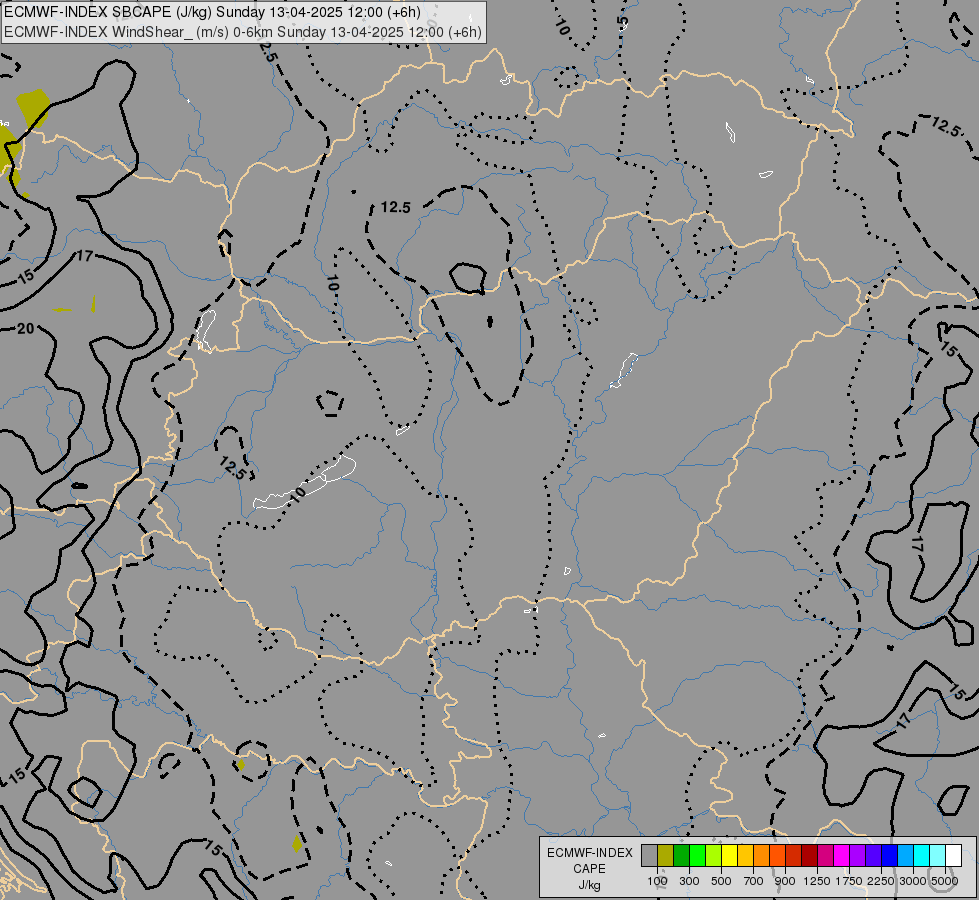
Task: Click the legend value 1750
Action: point(849,881)
